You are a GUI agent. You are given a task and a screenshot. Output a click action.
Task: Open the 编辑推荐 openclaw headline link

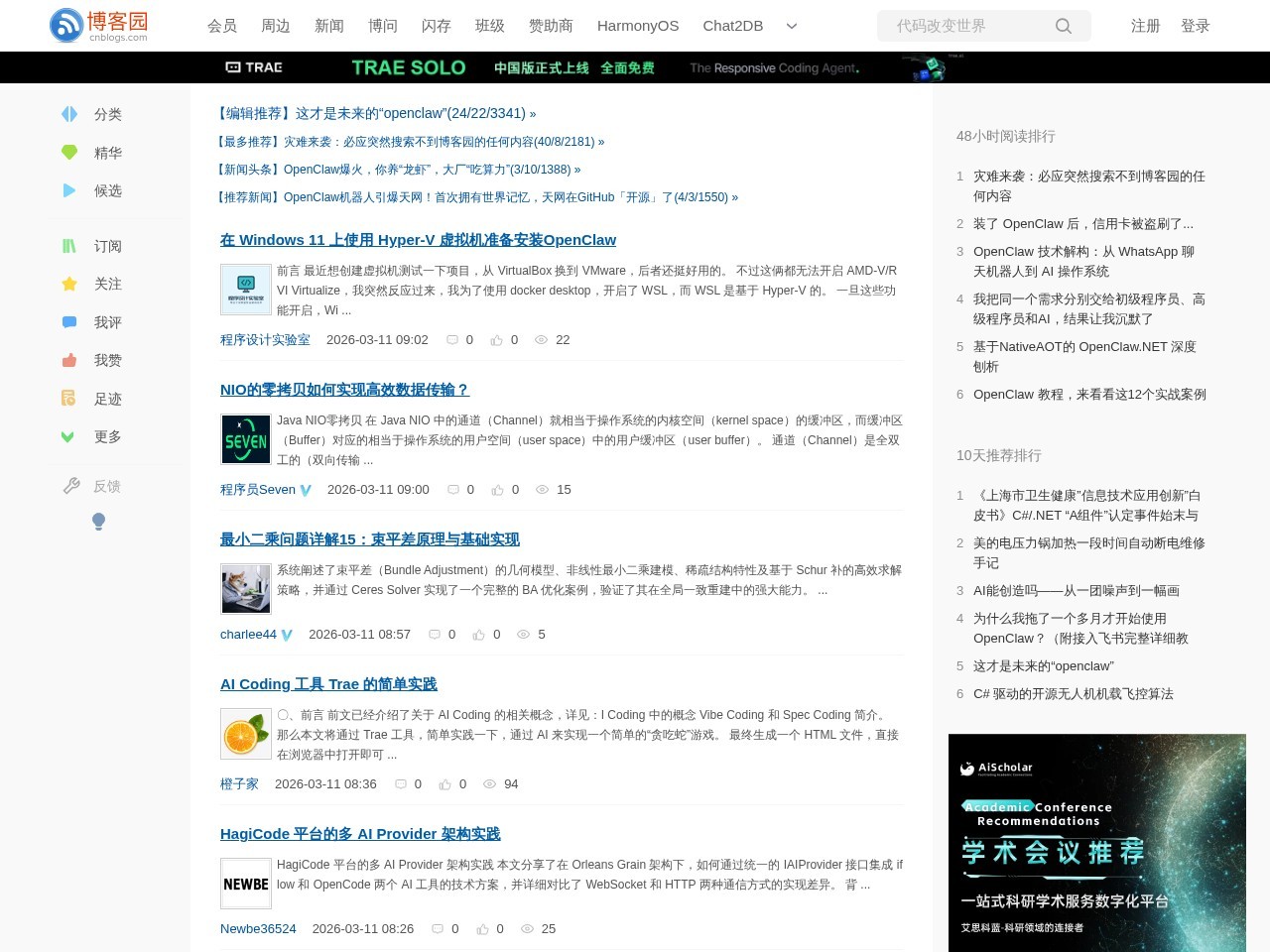point(377,114)
